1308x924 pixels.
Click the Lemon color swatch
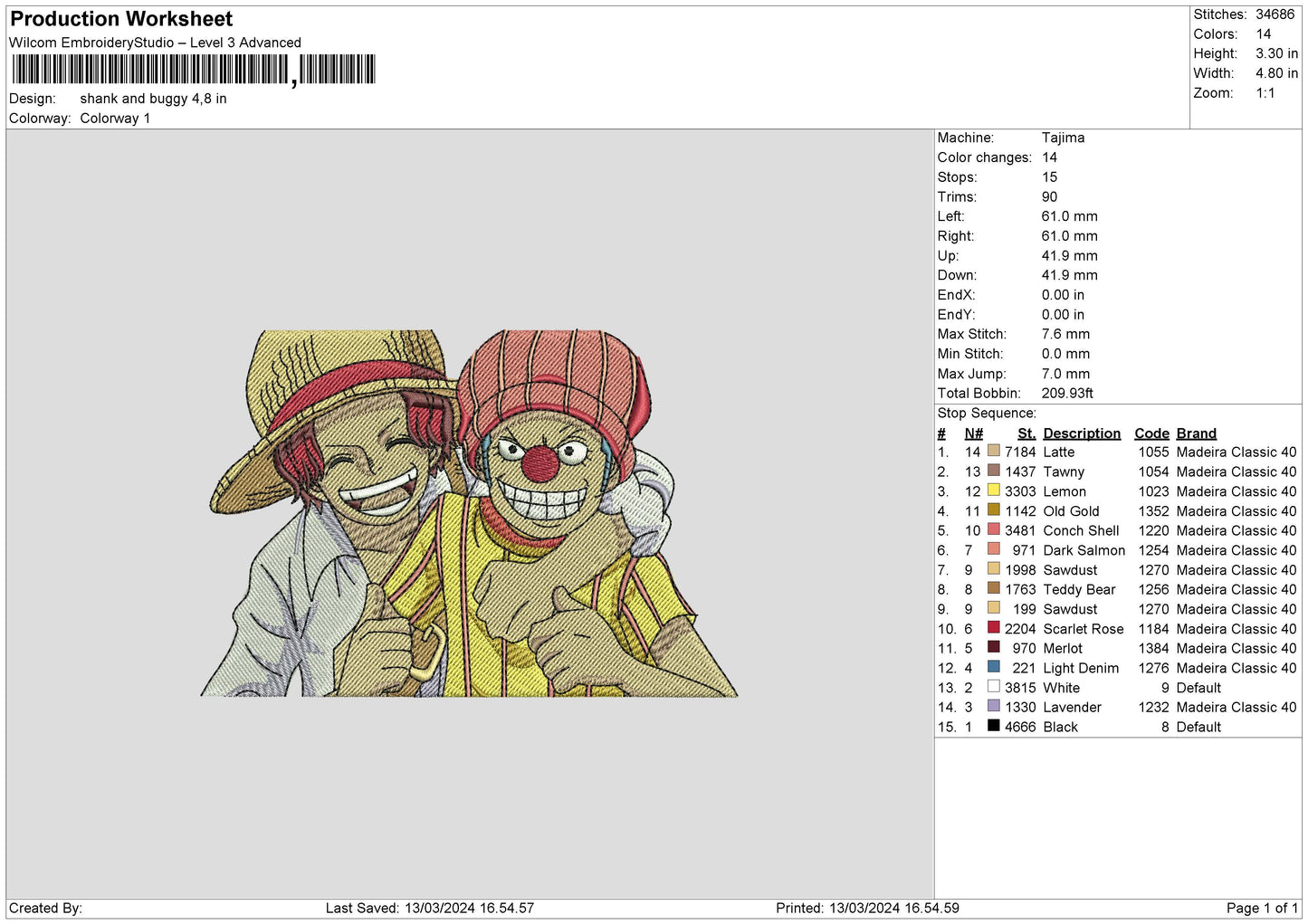pyautogui.click(x=994, y=490)
